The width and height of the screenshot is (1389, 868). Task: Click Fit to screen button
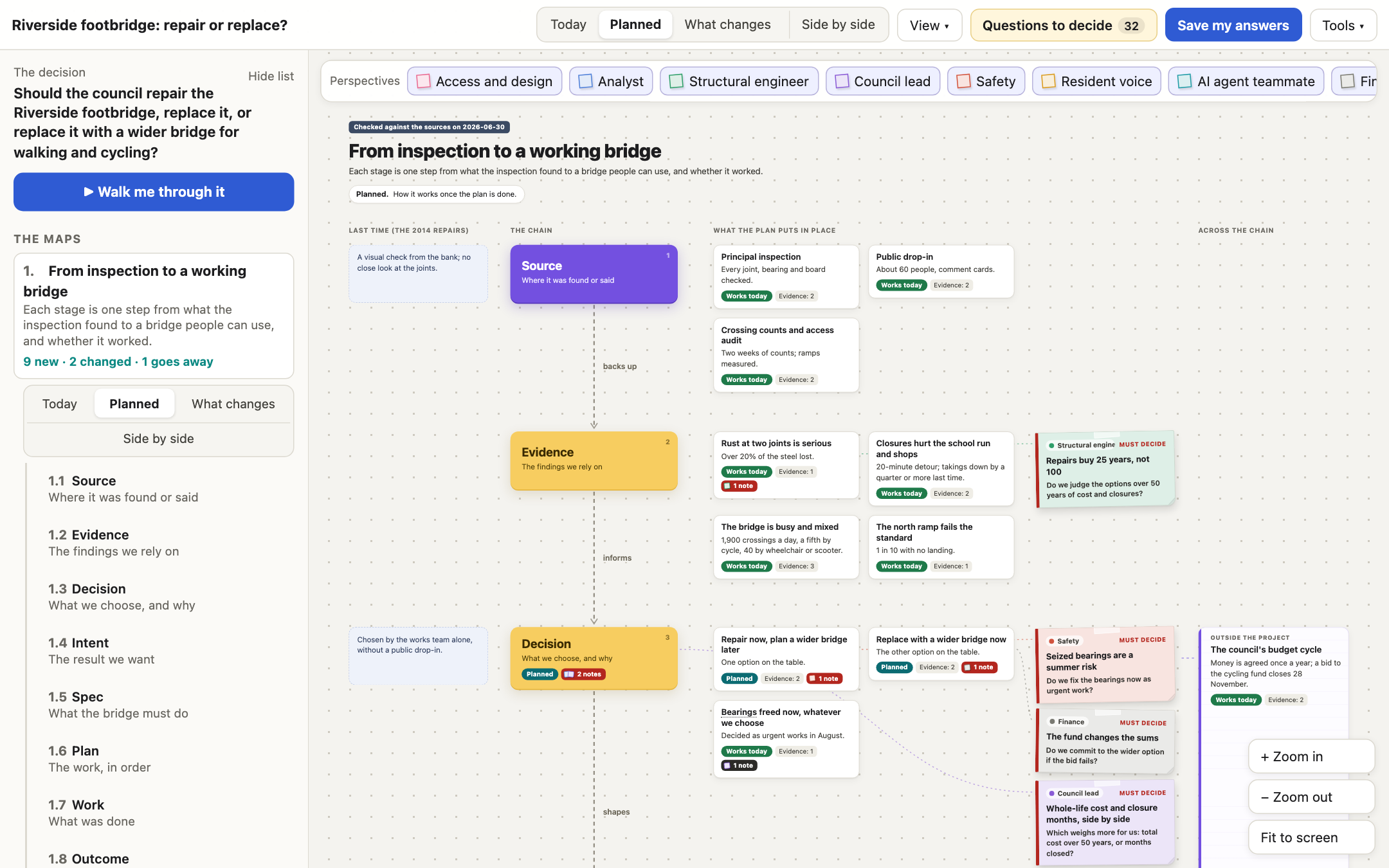point(1311,838)
